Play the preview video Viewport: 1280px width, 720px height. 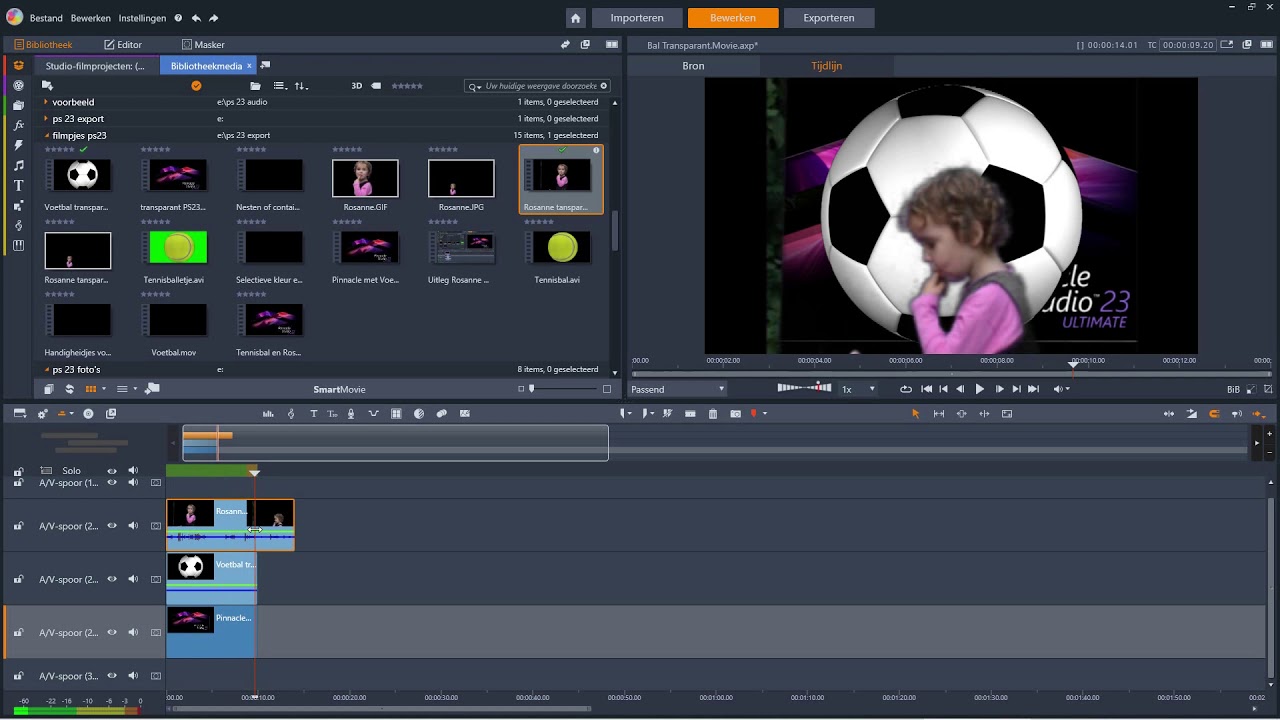coord(979,389)
